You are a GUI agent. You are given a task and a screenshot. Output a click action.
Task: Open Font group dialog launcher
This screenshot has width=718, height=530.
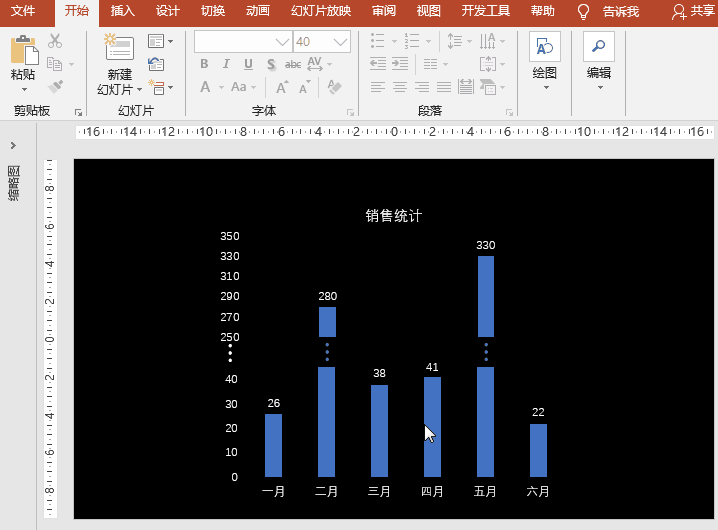[350, 112]
